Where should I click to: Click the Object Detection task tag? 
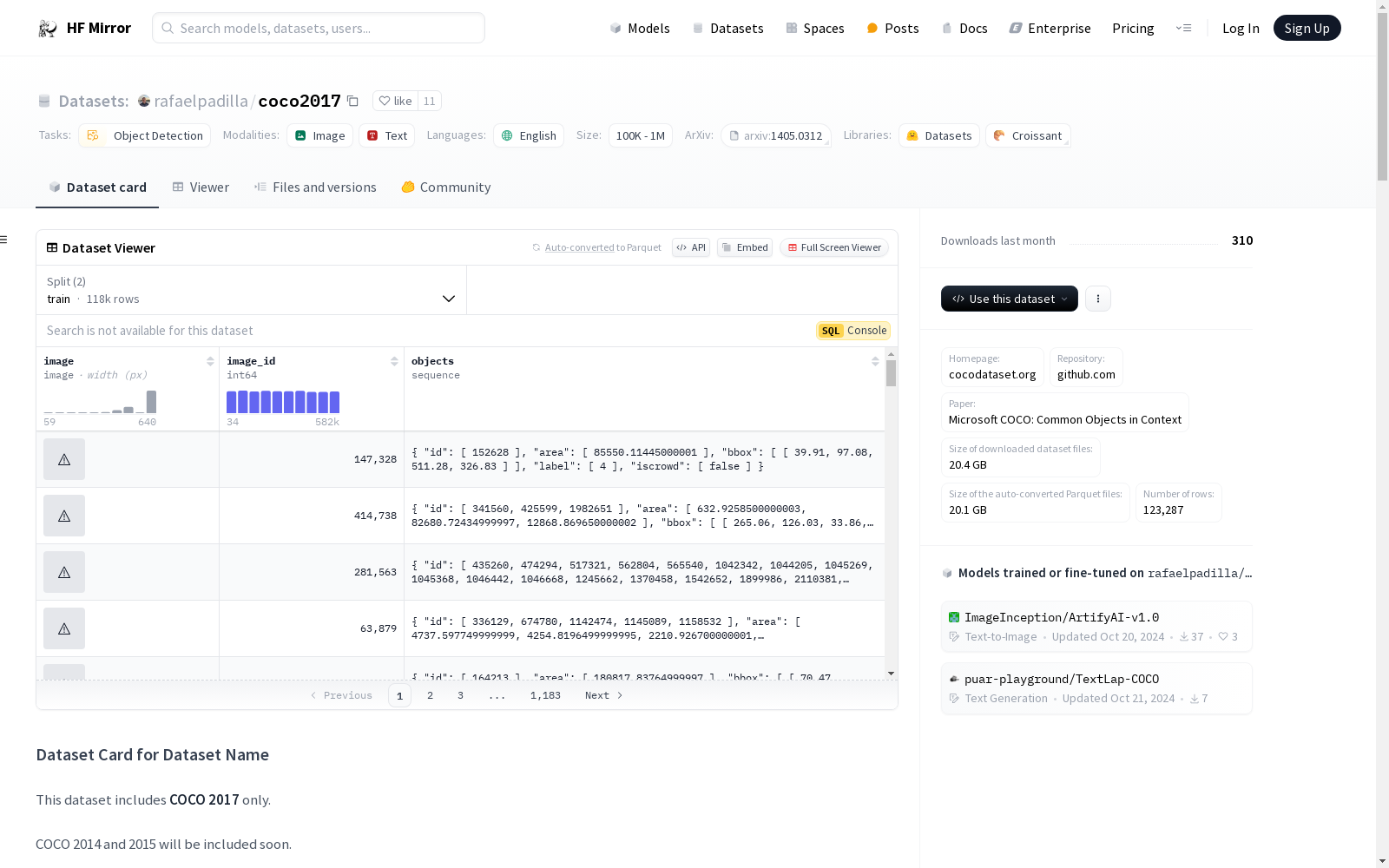click(x=144, y=135)
